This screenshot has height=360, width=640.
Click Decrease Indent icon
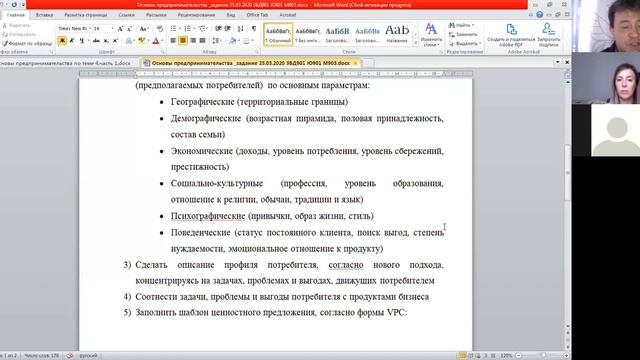[x=218, y=29]
